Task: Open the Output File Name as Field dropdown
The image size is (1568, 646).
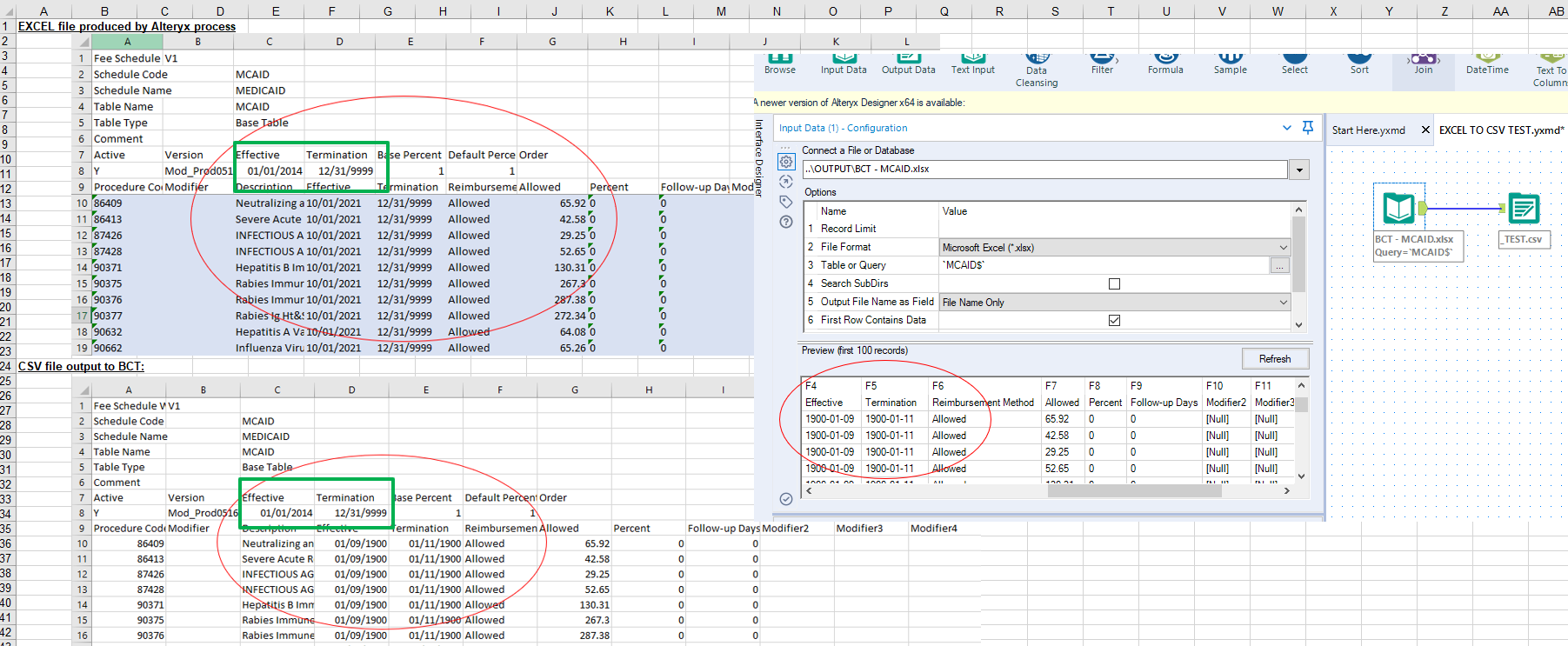Action: (1283, 303)
